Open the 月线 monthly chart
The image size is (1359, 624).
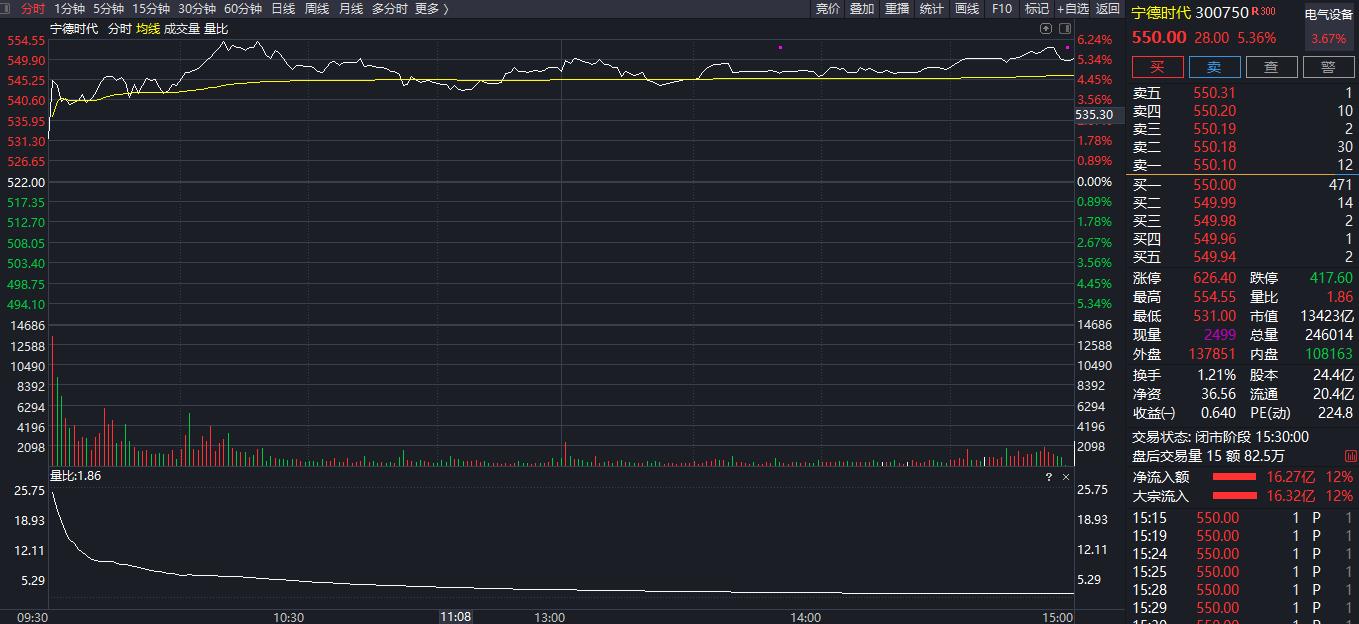pyautogui.click(x=351, y=9)
